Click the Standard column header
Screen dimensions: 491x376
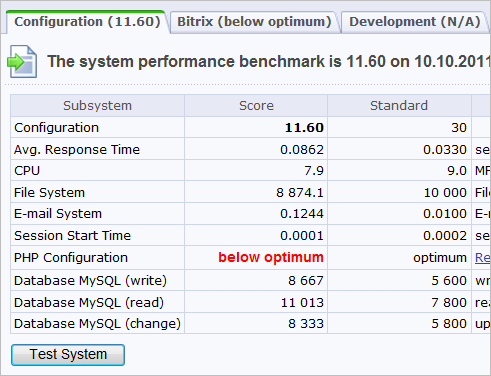click(x=399, y=106)
